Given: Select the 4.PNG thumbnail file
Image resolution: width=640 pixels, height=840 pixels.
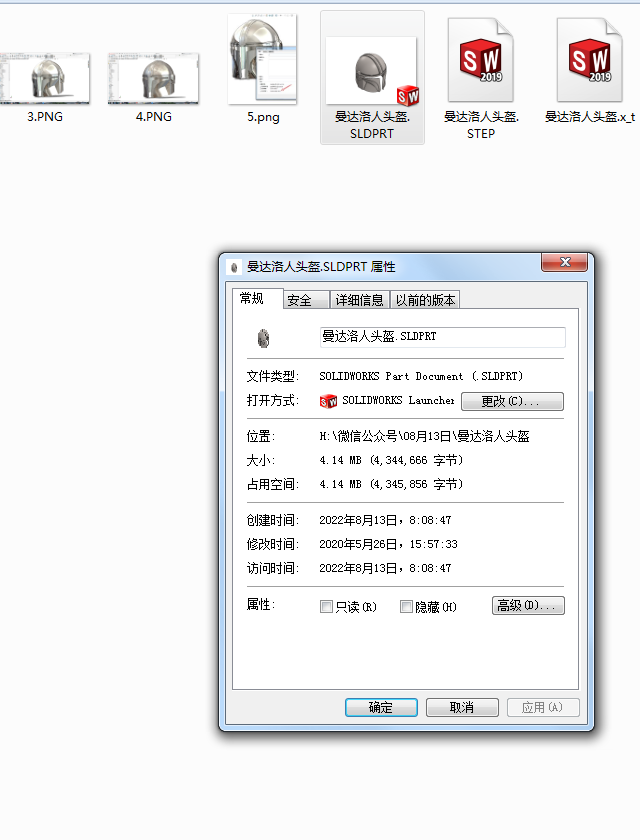Looking at the screenshot, I should [153, 78].
